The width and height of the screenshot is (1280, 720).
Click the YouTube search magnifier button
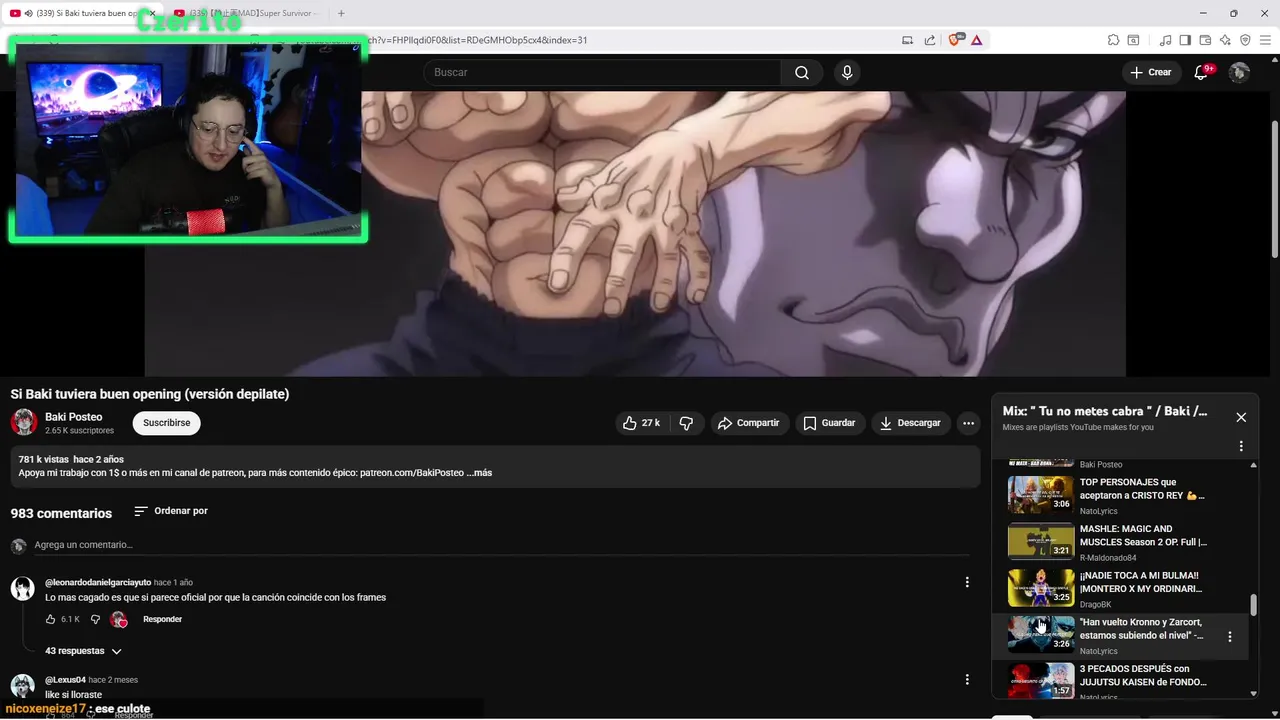(801, 72)
